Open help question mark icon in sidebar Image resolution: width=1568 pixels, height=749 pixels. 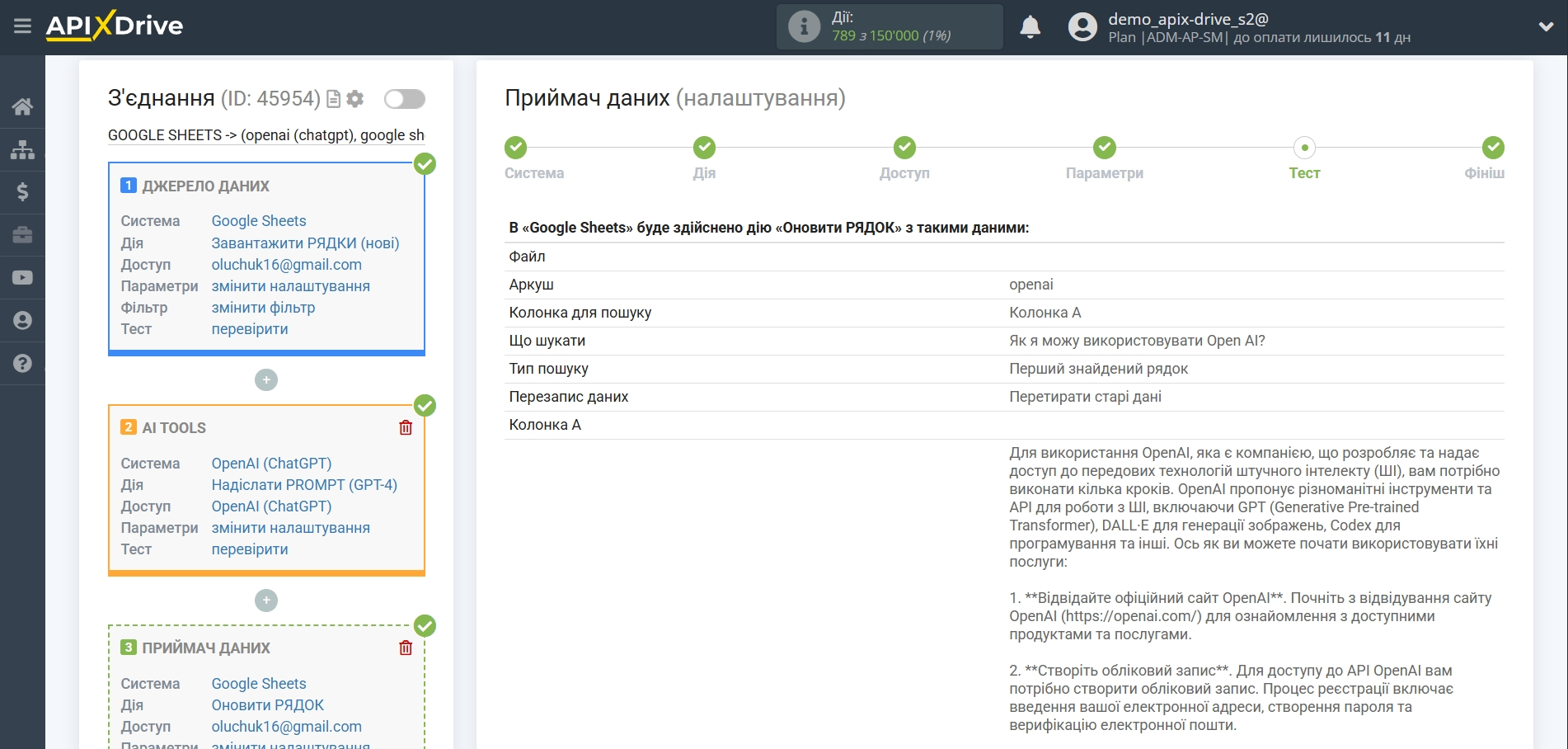[22, 364]
